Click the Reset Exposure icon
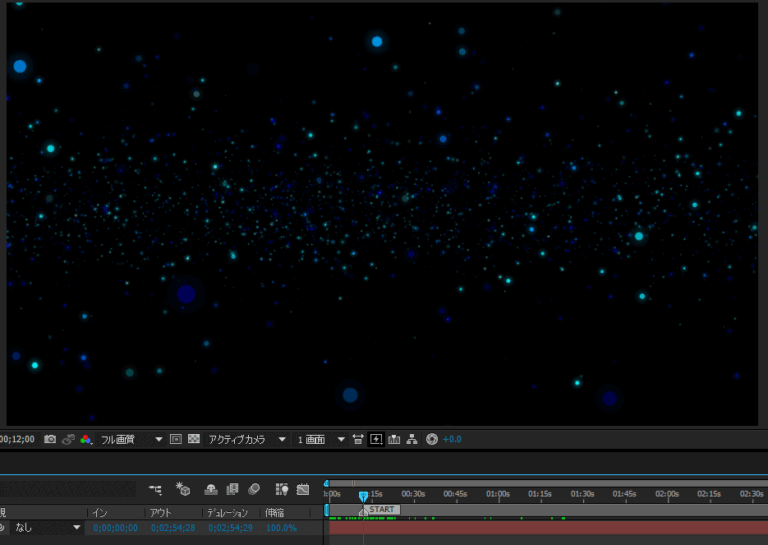The height and width of the screenshot is (545, 768). point(432,439)
